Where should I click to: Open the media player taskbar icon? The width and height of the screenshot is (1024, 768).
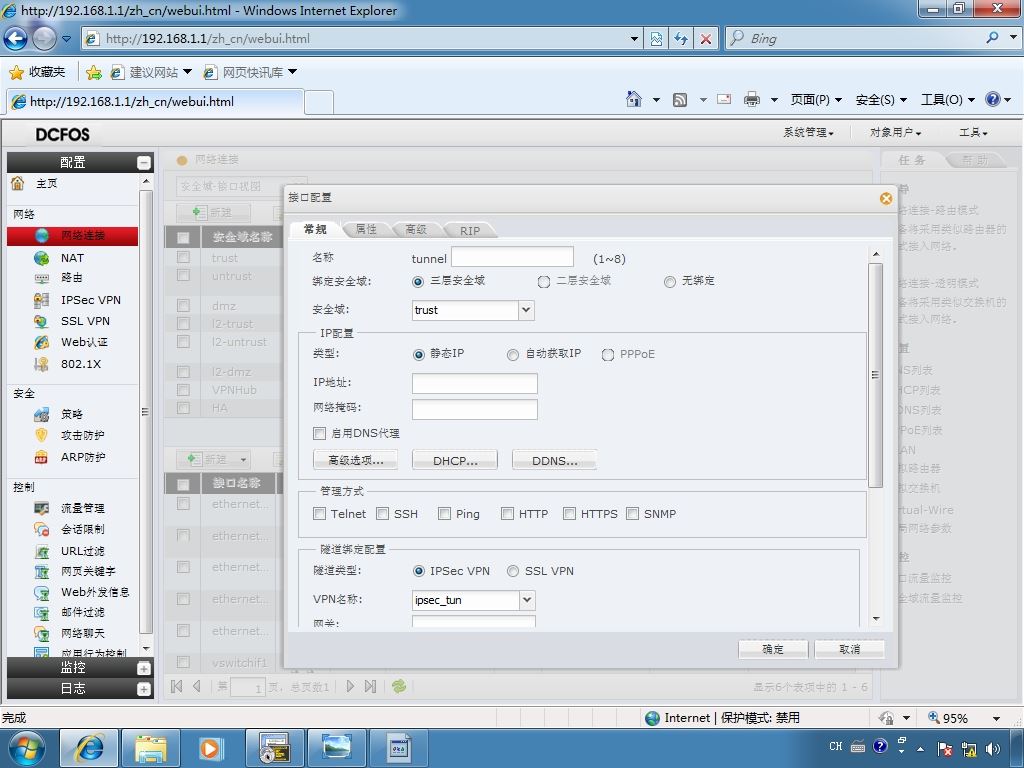(210, 748)
